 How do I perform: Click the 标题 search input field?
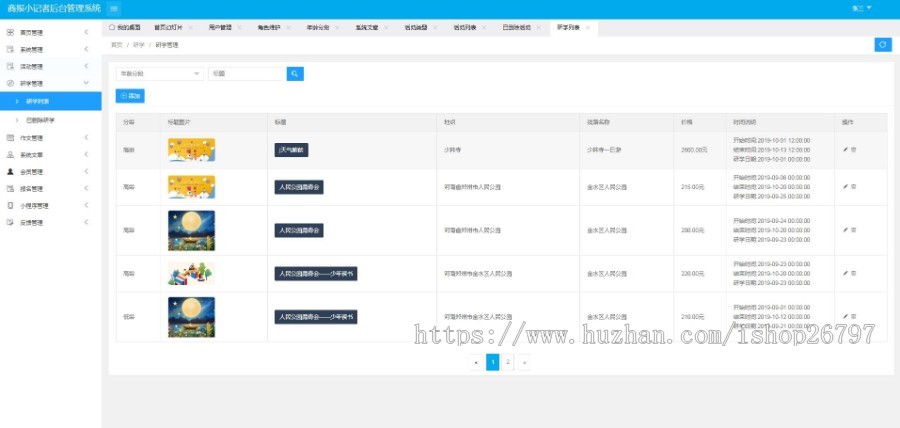[247, 74]
